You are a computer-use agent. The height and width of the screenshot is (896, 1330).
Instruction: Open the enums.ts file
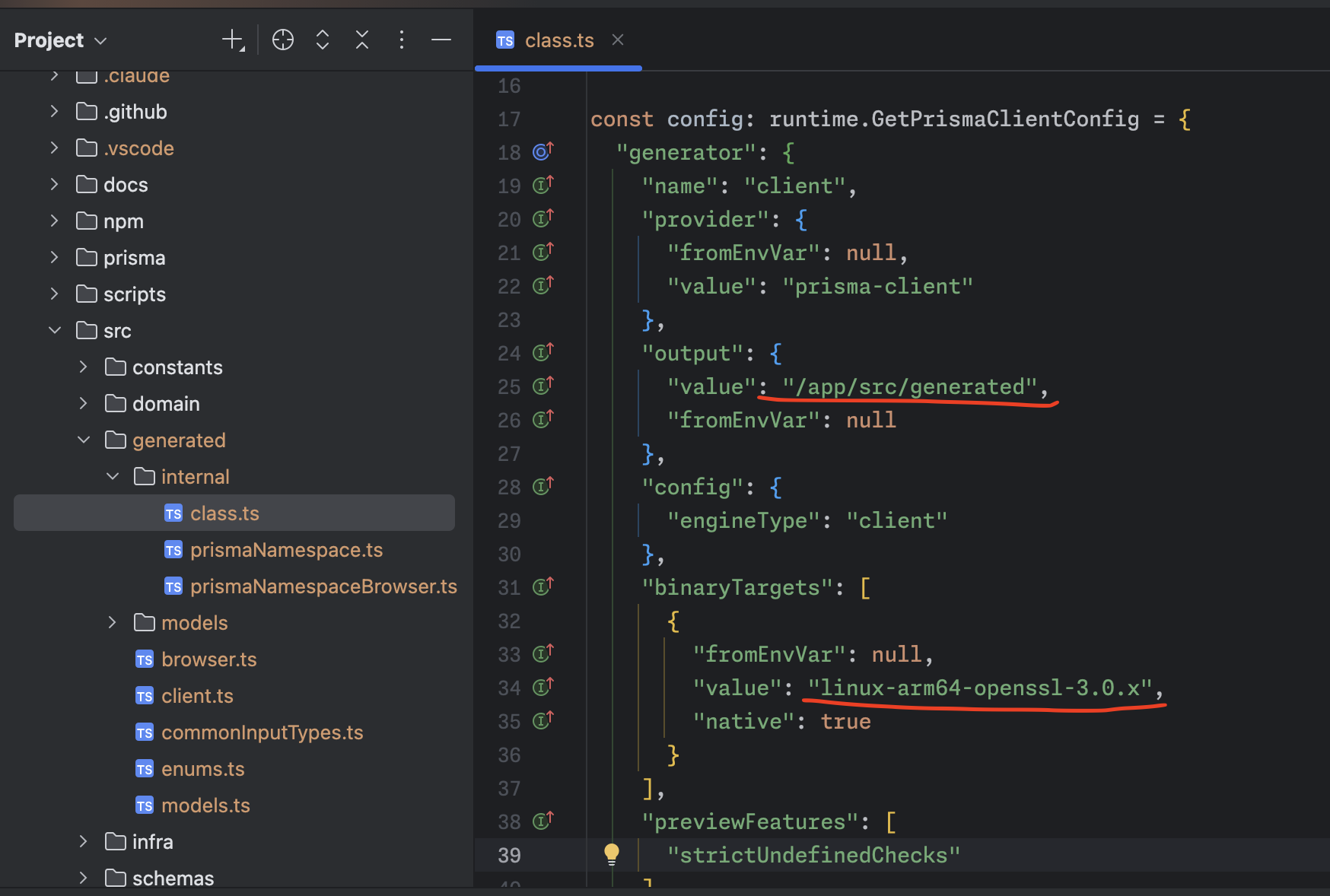pos(202,769)
